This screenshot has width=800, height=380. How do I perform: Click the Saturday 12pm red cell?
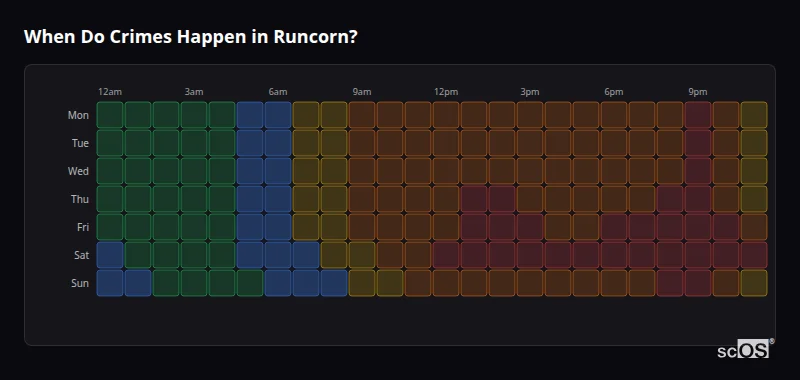446,255
